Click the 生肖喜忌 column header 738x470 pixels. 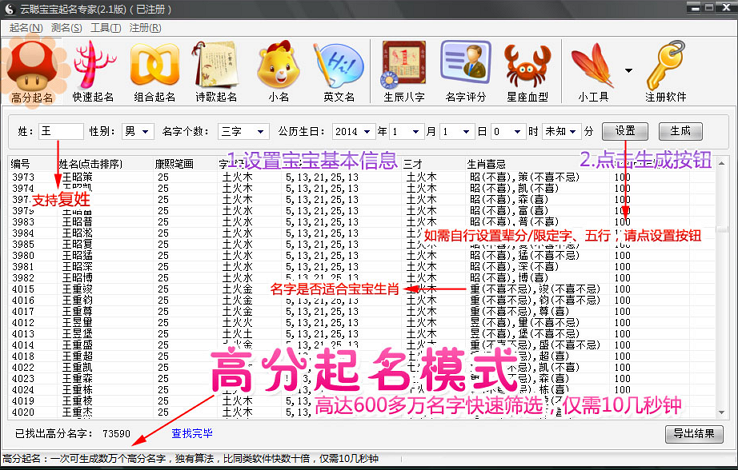[486, 164]
